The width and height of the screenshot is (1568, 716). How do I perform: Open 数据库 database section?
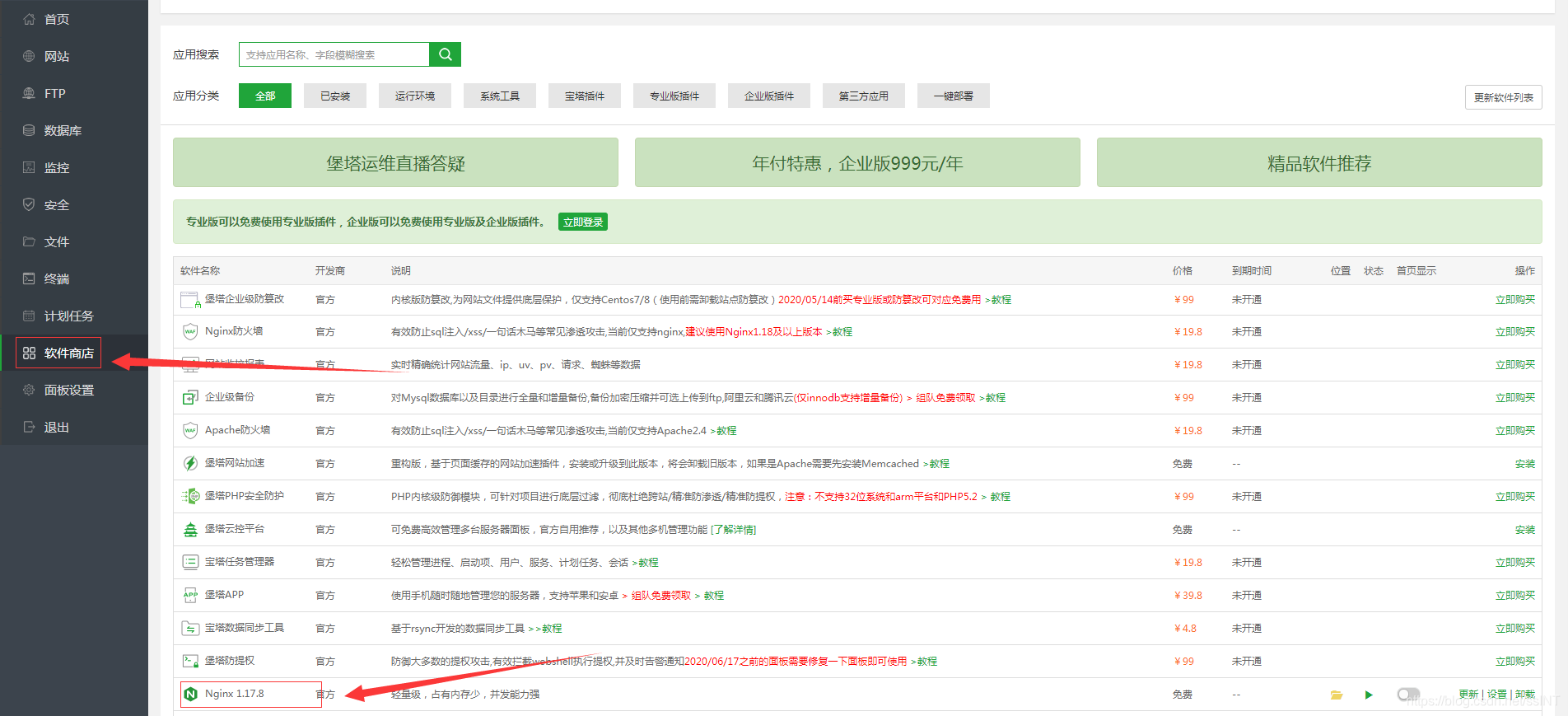tap(63, 130)
